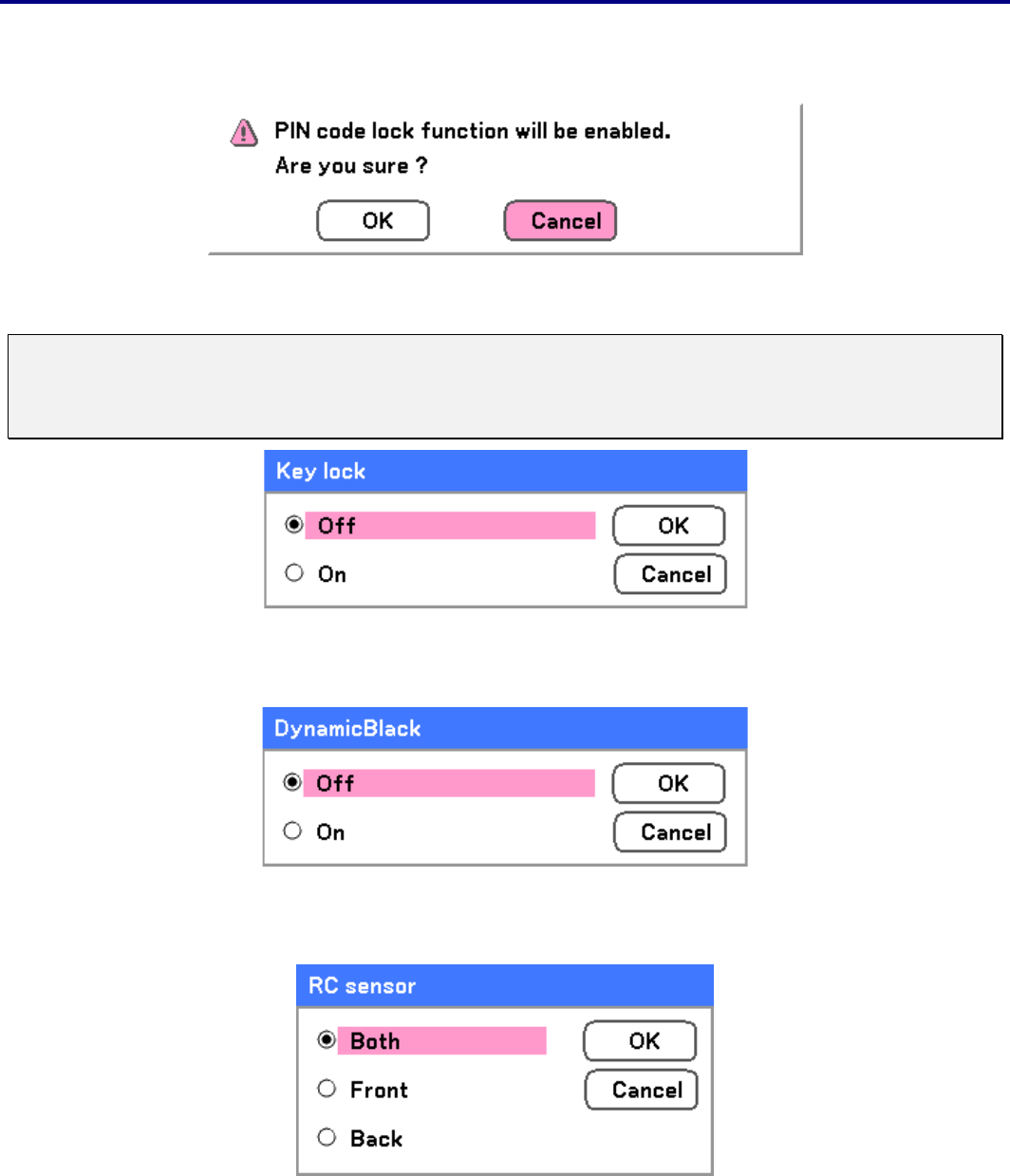The image size is (1010, 1176).
Task: Click the Key lock dialog title bar
Action: [505, 471]
